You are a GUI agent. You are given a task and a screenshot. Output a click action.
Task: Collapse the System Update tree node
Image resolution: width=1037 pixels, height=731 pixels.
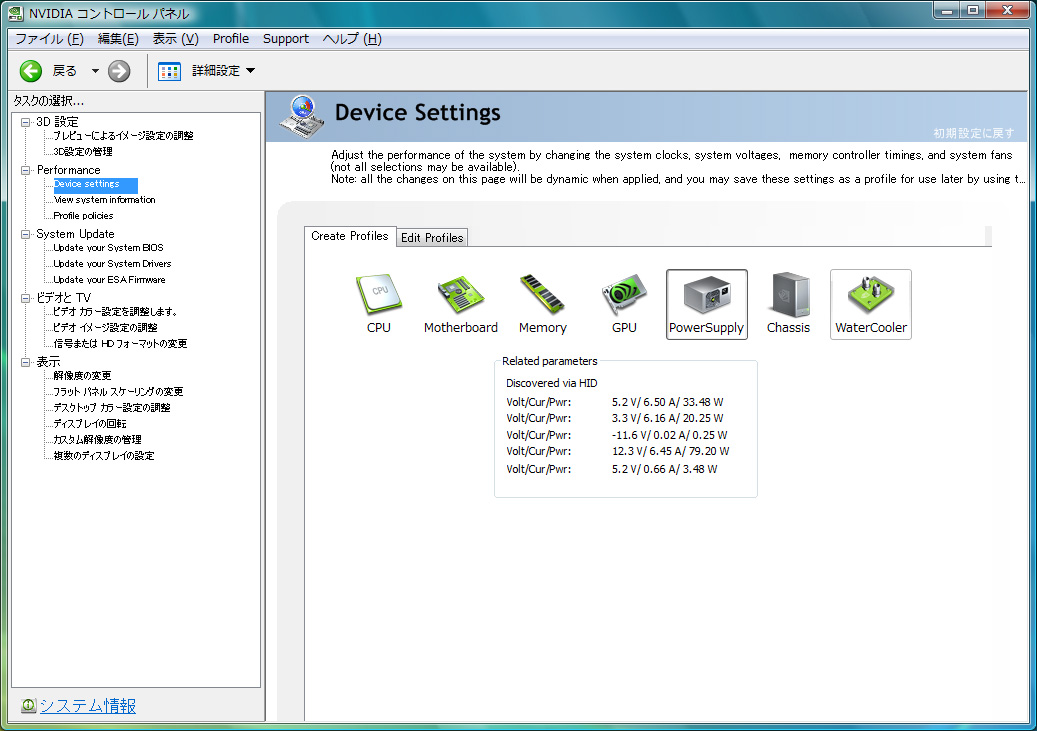pos(25,234)
